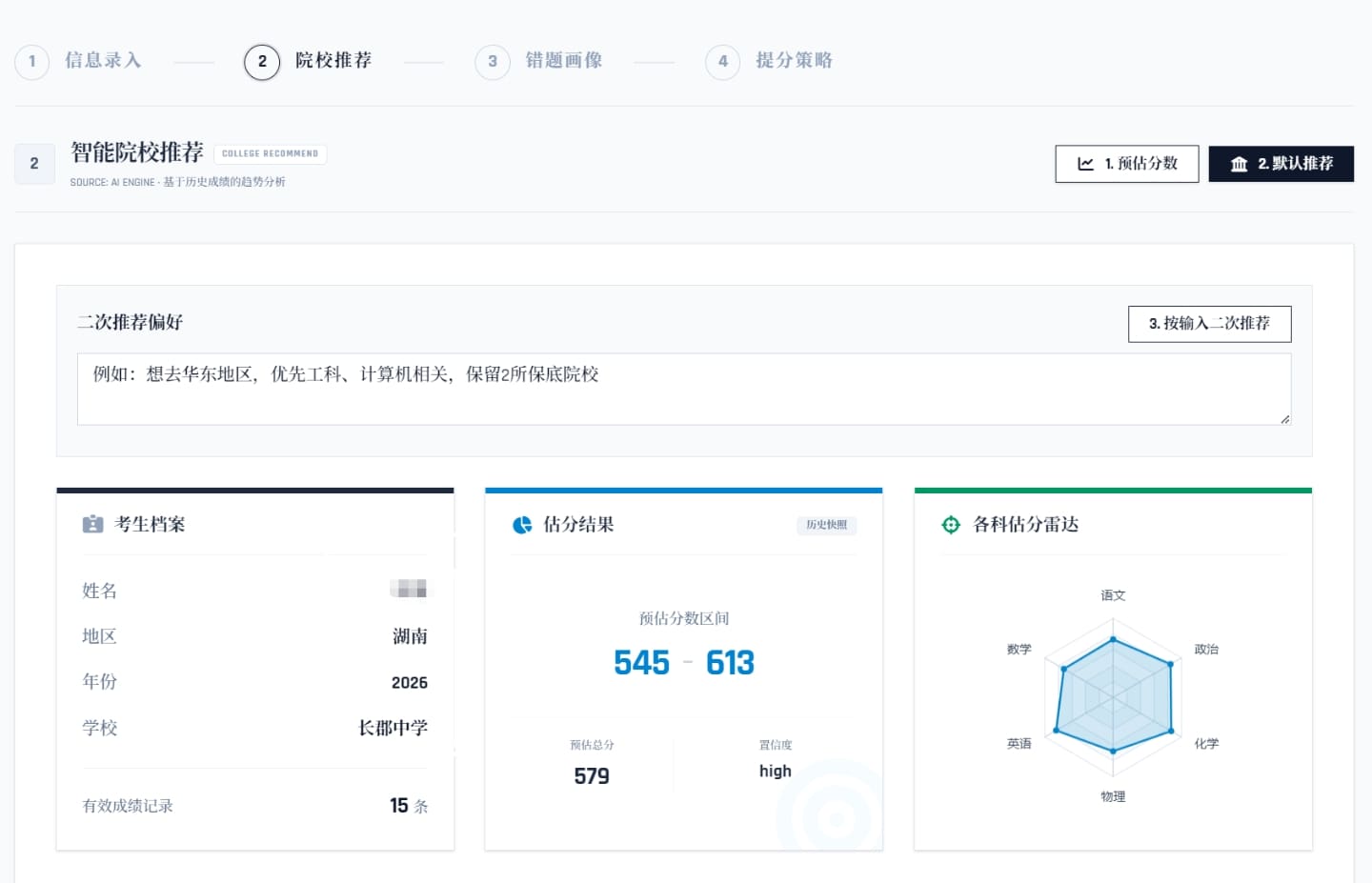Go to the 错题画像 step
The image size is (1372, 883).
(x=563, y=61)
